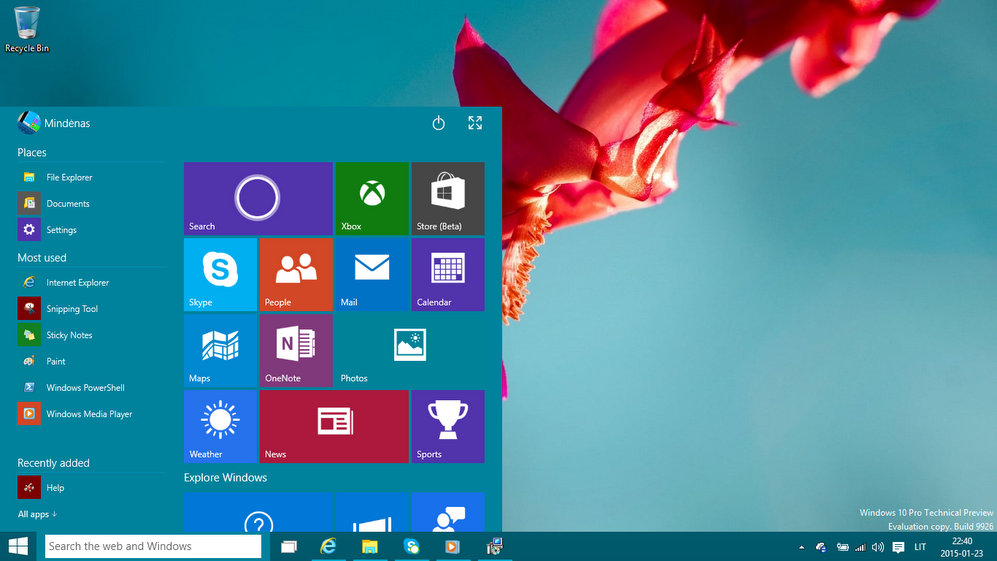Open Settings from Places list
This screenshot has height=561, width=997.
coord(61,230)
